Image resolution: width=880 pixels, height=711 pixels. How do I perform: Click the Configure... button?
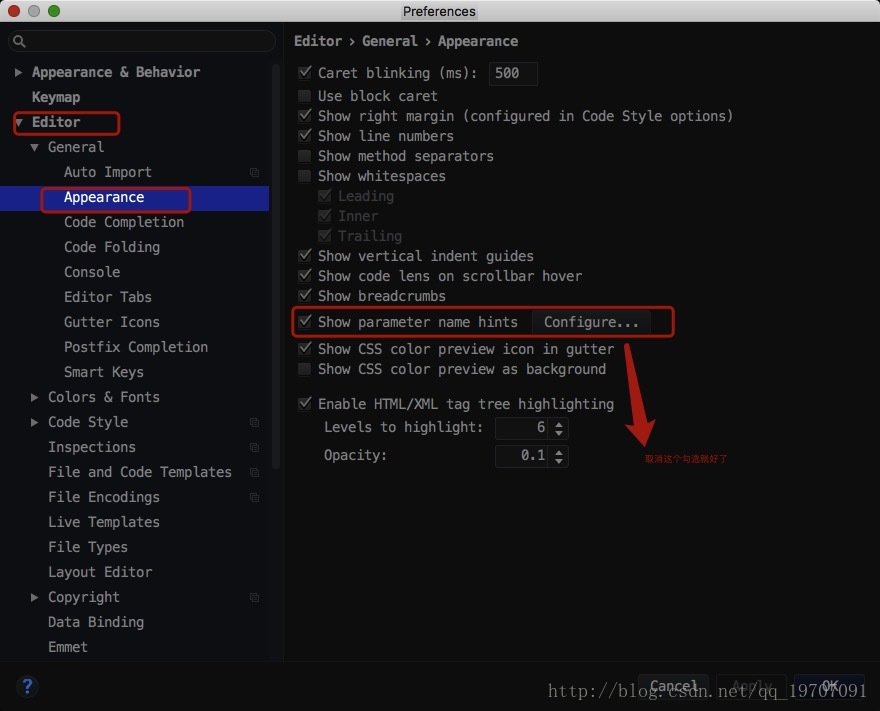[x=591, y=322]
